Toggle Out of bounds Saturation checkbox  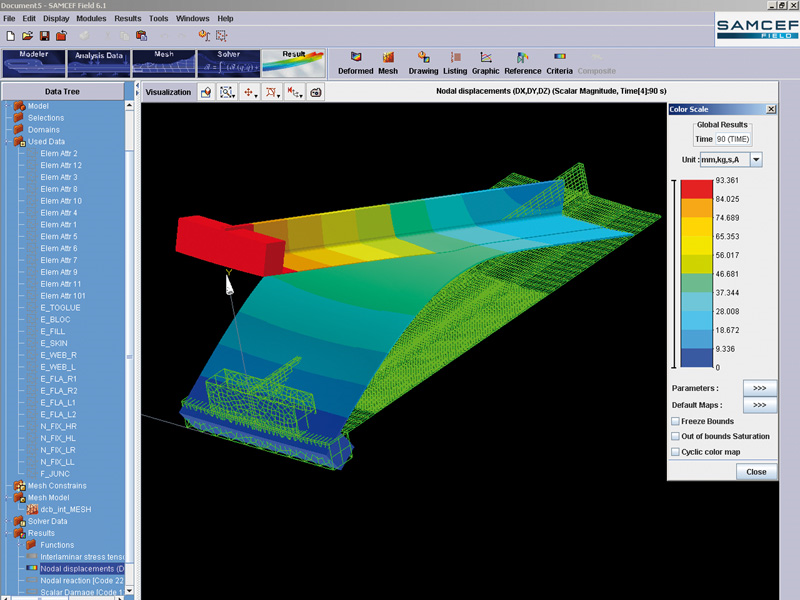click(x=676, y=437)
